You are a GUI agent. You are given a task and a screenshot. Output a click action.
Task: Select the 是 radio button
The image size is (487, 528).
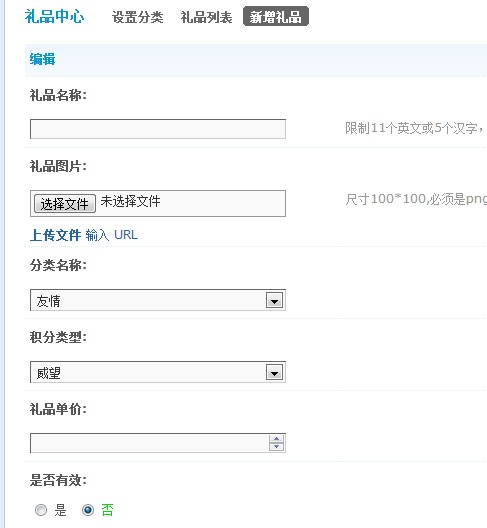[41, 510]
